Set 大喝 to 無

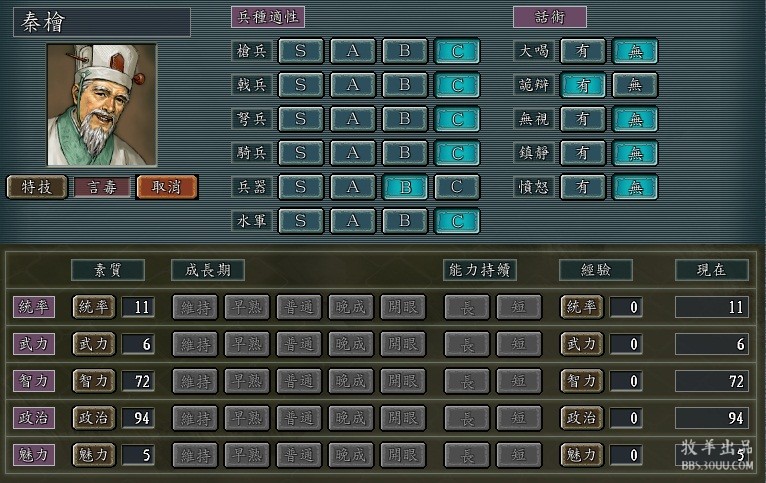635,51
